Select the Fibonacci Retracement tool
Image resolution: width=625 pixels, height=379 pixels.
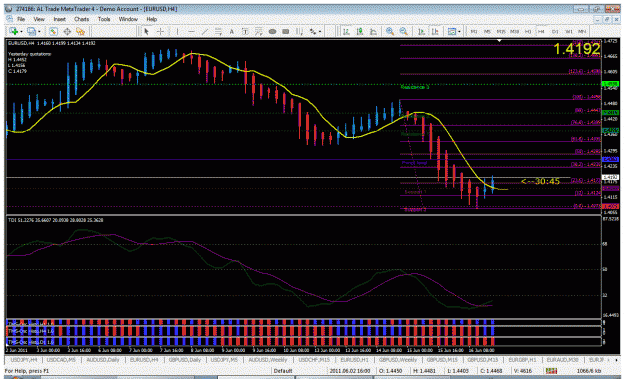[258, 31]
